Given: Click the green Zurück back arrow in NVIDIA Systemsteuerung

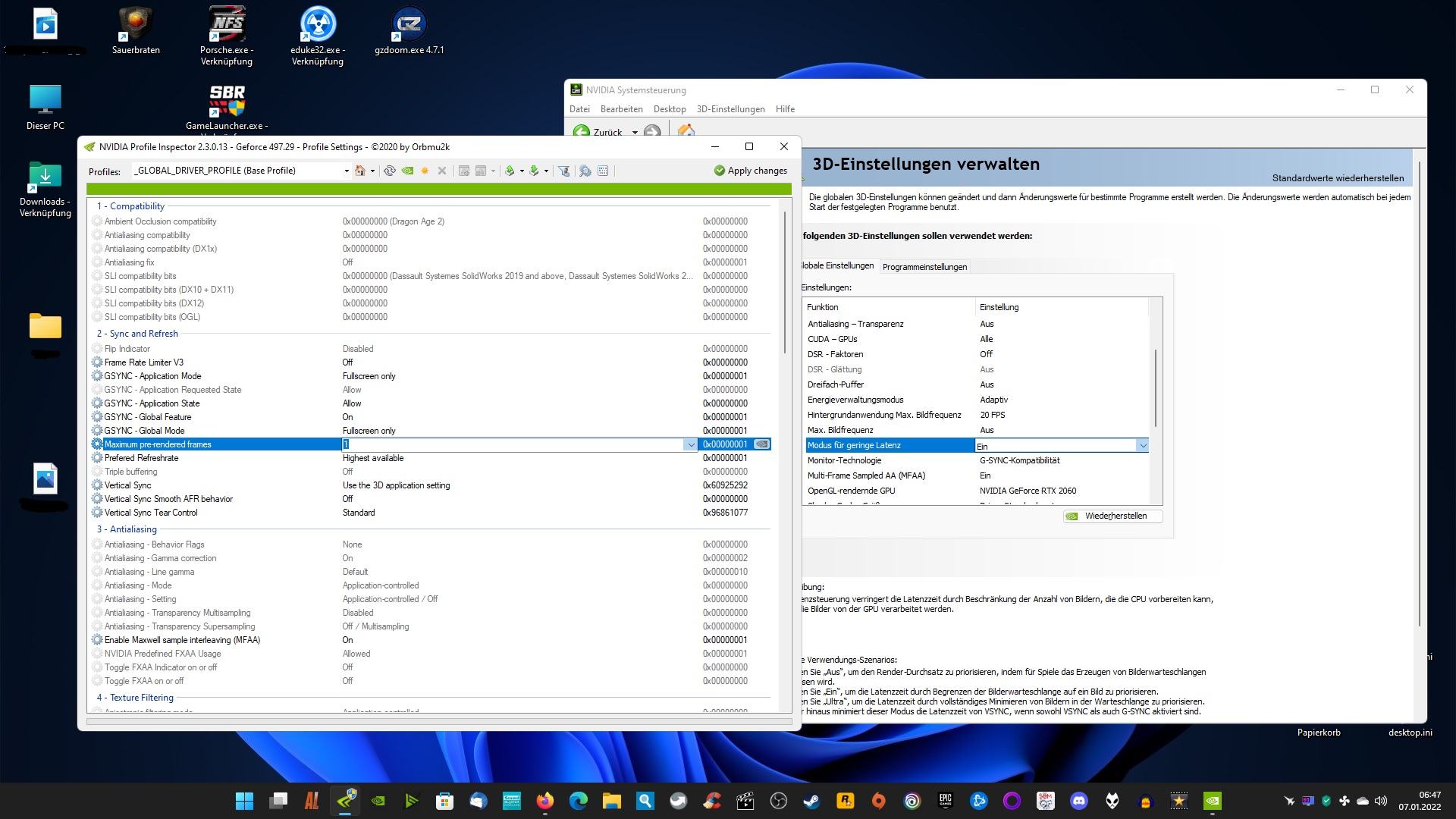Looking at the screenshot, I should tap(582, 132).
